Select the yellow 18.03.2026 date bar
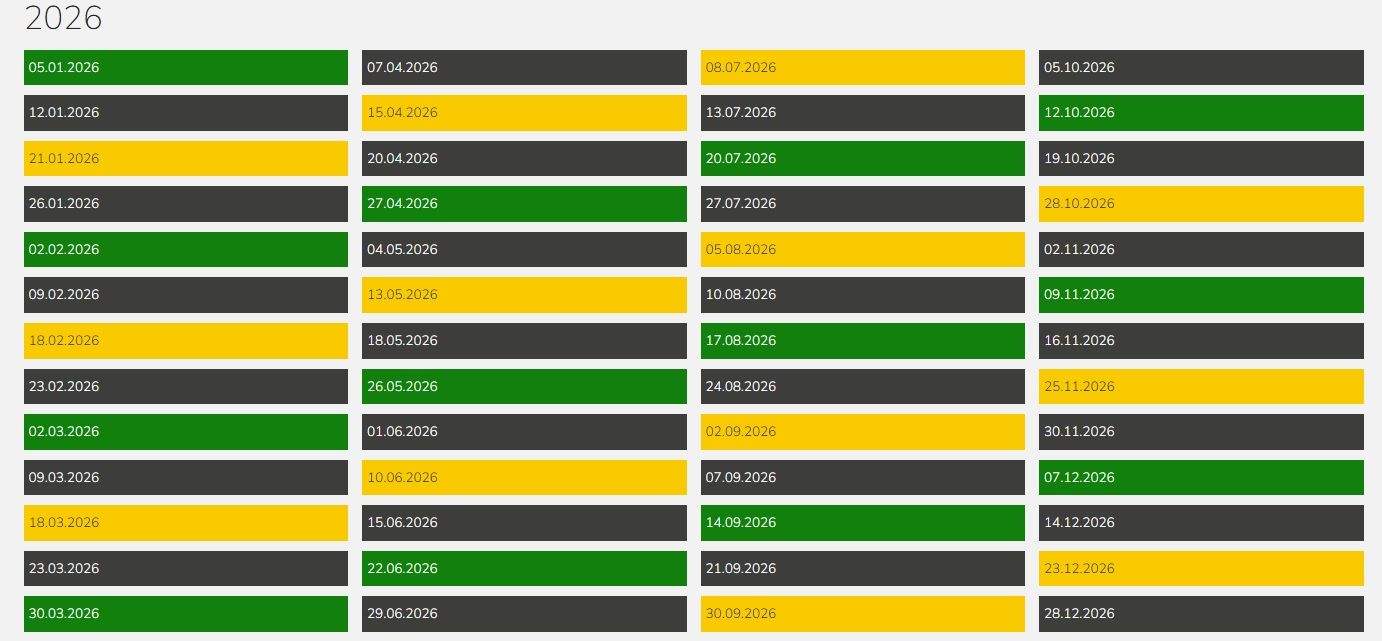Screen dimensions: 1382x641 [x=185, y=522]
